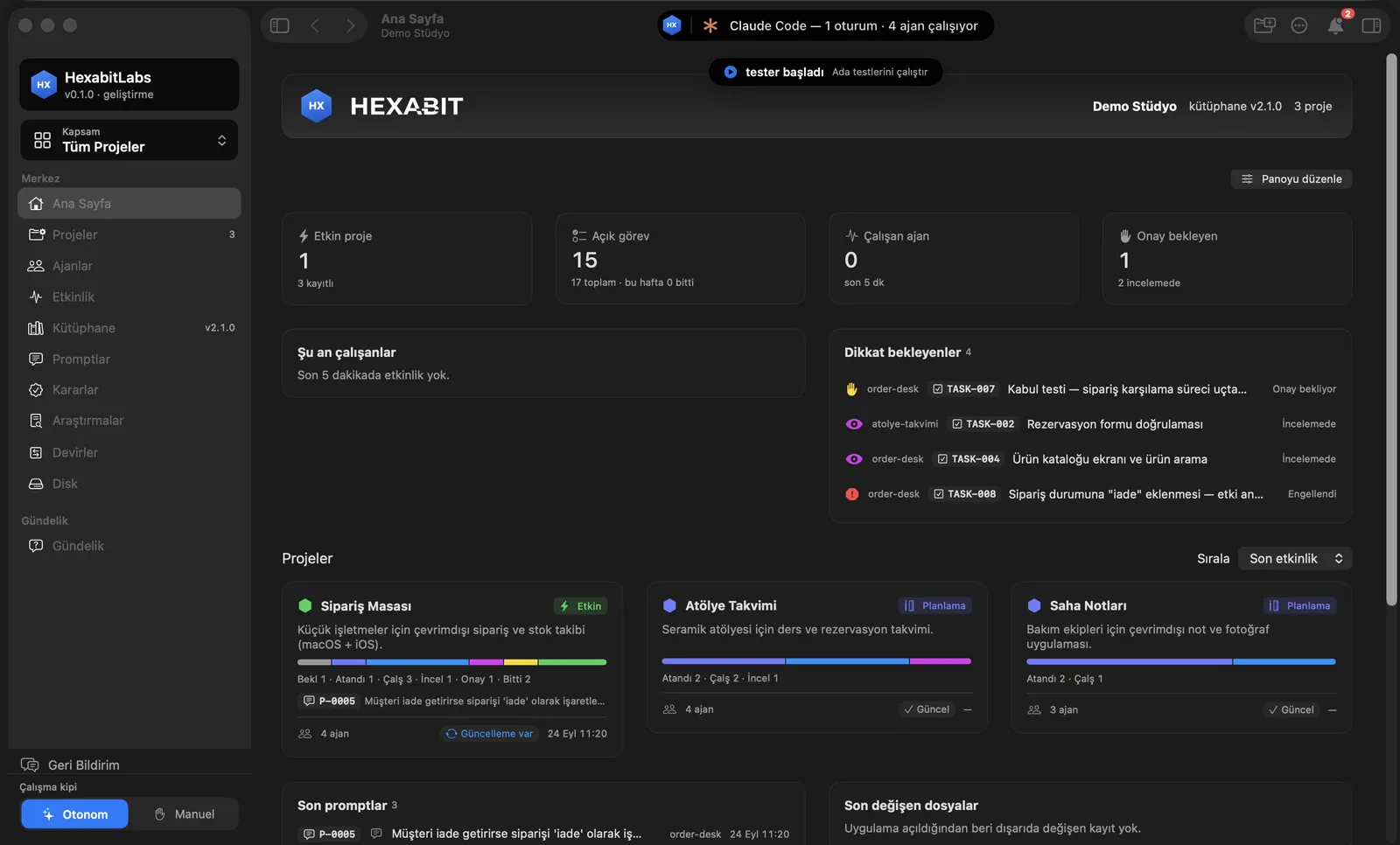1400x845 pixels.
Task: Open Ajanlar in the sidebar
Action: coord(129,266)
